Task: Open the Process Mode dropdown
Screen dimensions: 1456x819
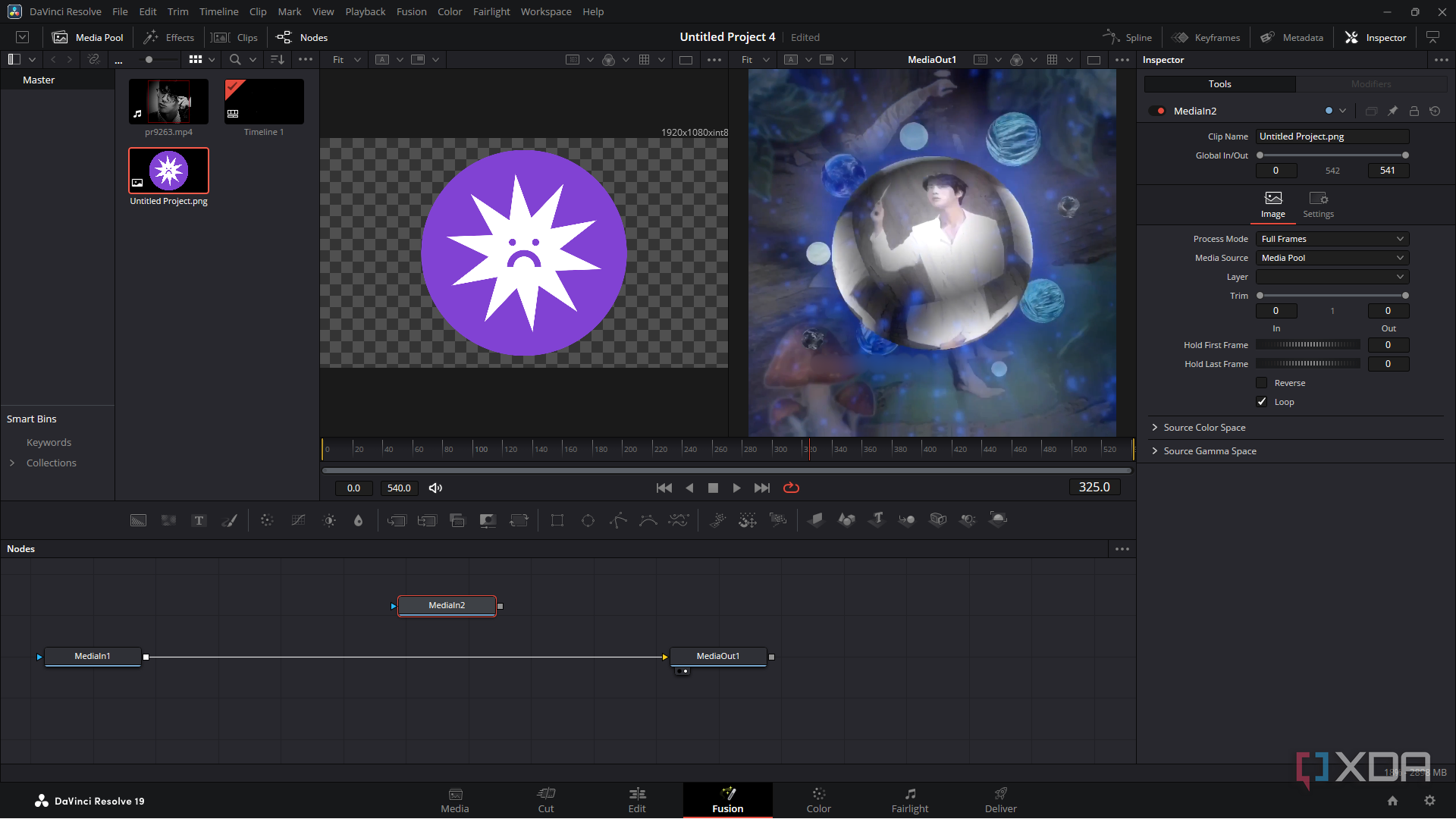Action: [1332, 239]
